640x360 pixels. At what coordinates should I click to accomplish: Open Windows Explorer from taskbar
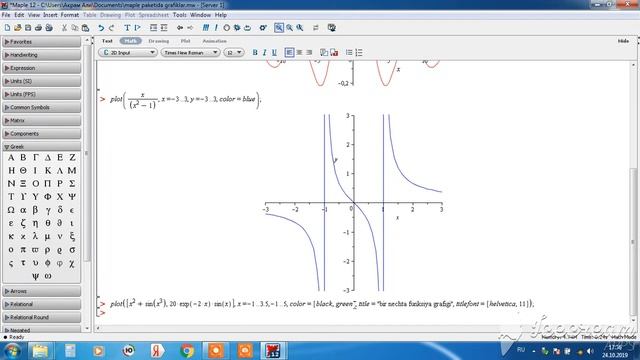[x=40, y=351]
